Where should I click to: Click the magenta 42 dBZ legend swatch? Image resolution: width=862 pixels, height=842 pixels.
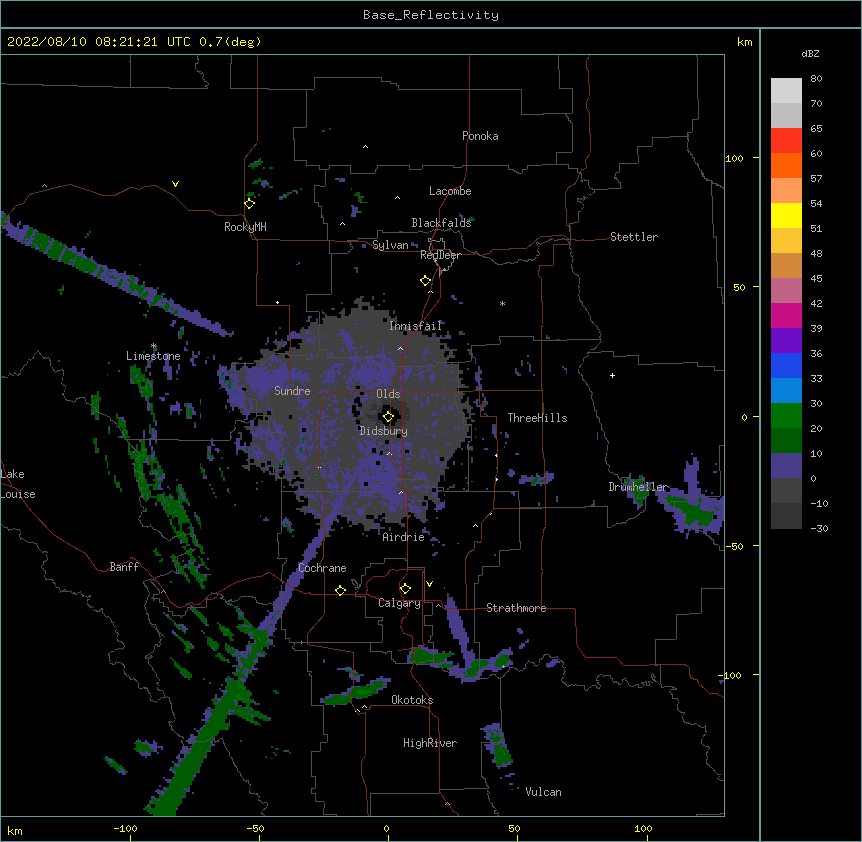[786, 315]
